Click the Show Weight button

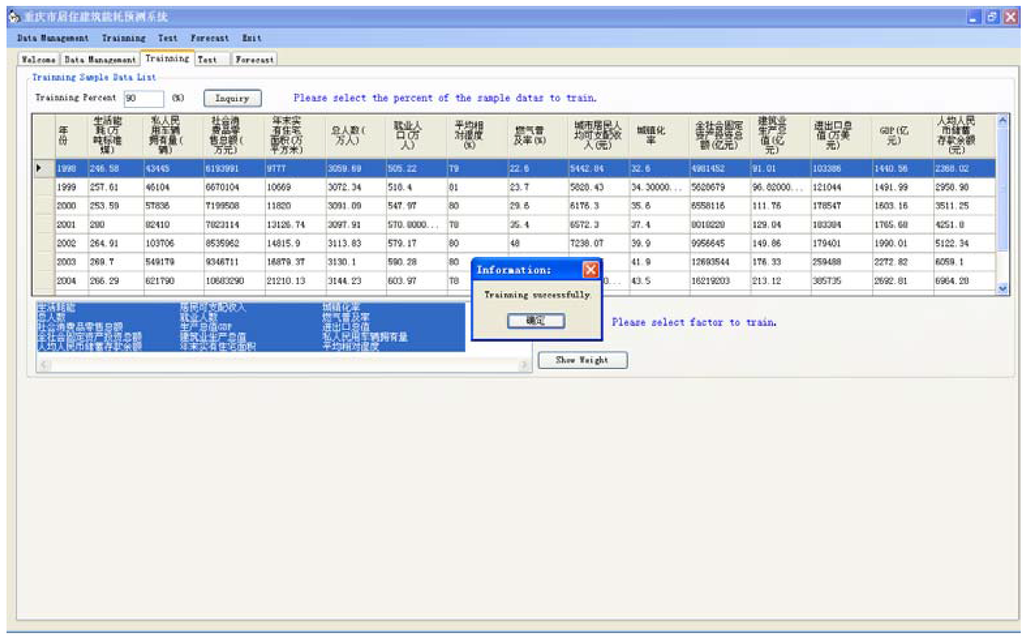582,360
